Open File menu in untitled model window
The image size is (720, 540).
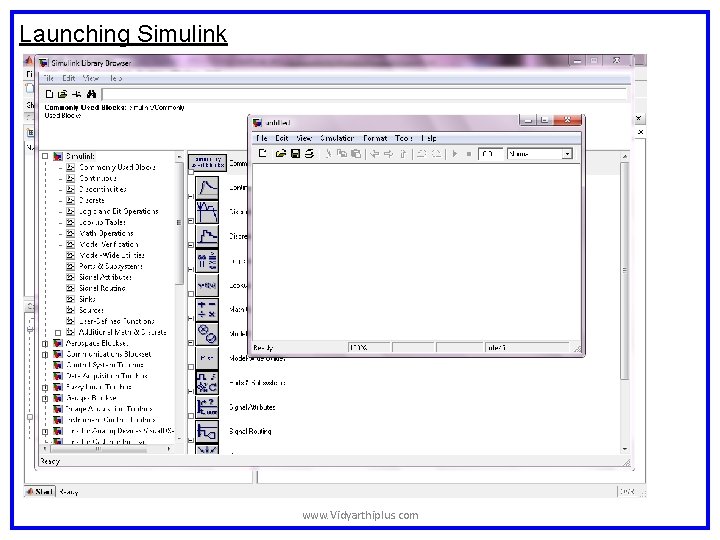coord(262,138)
